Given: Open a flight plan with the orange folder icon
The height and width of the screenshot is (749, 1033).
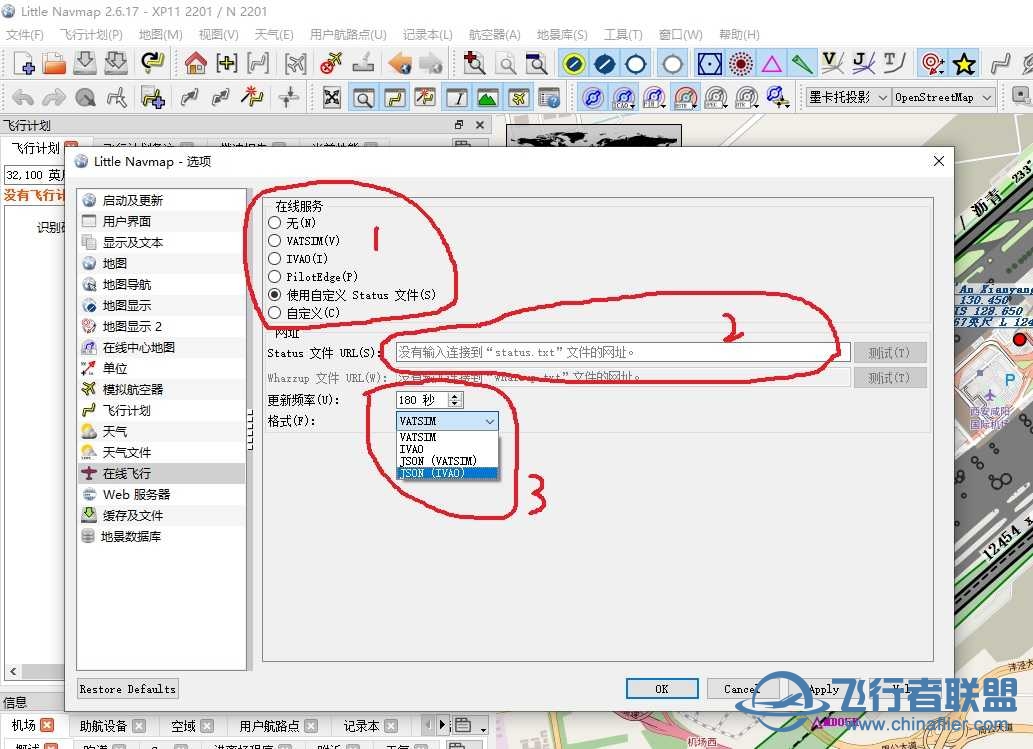Looking at the screenshot, I should (55, 64).
